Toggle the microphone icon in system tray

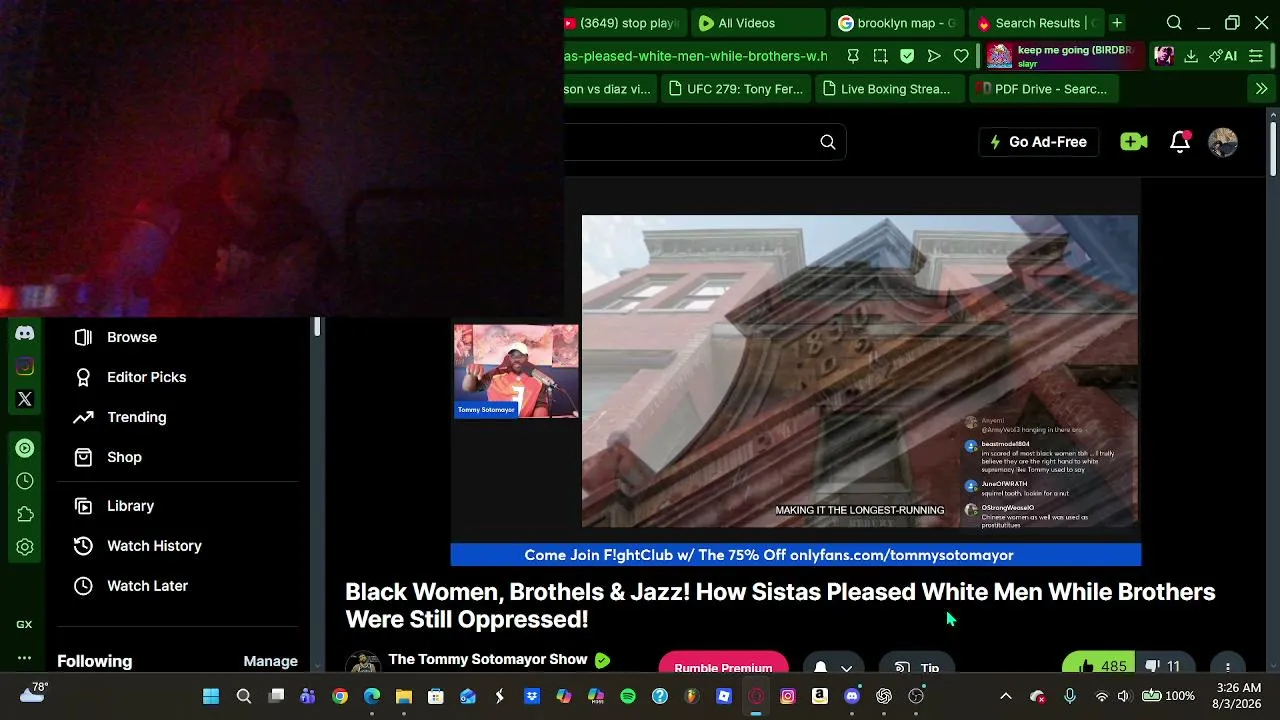pos(1070,696)
